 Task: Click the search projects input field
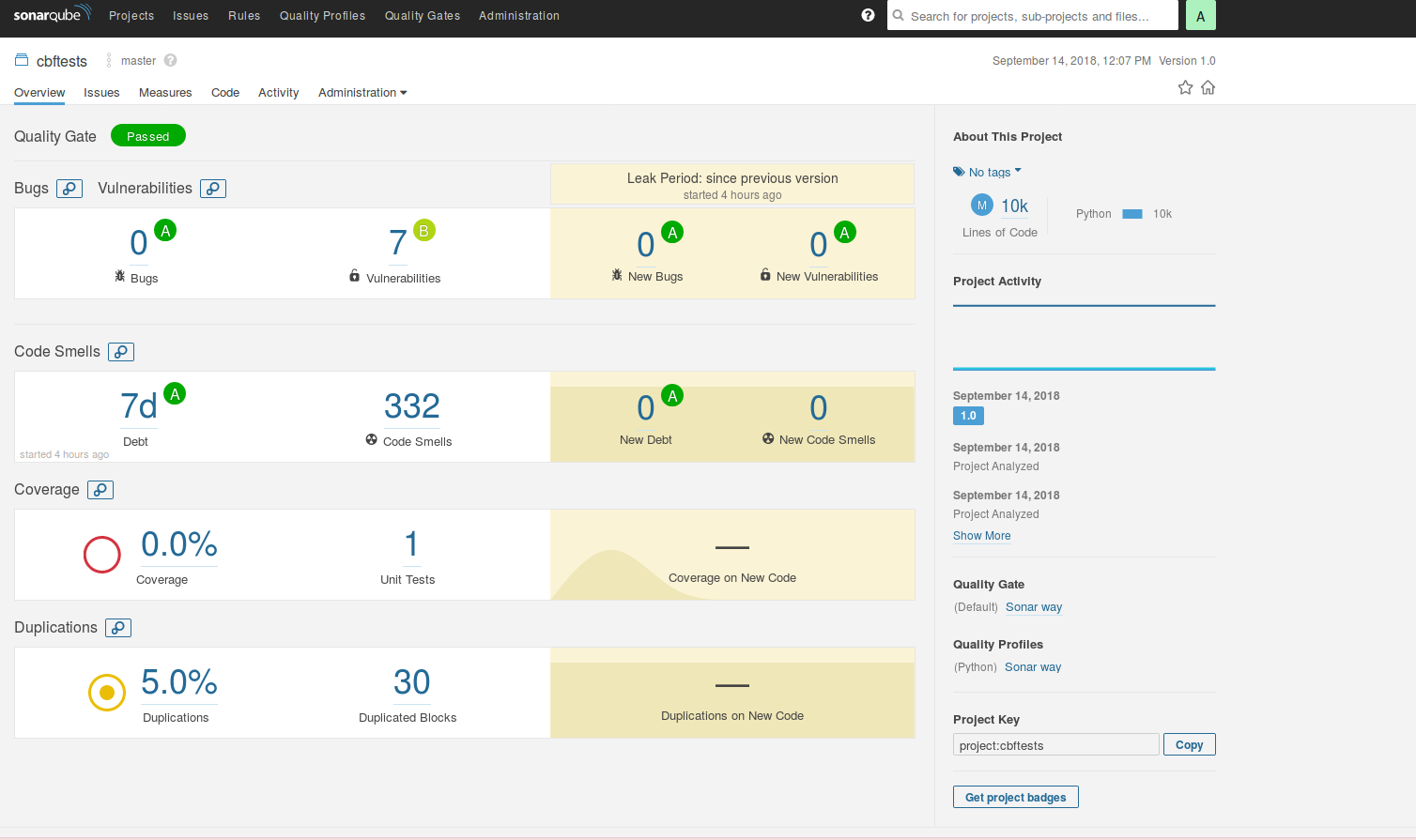pyautogui.click(x=1032, y=15)
